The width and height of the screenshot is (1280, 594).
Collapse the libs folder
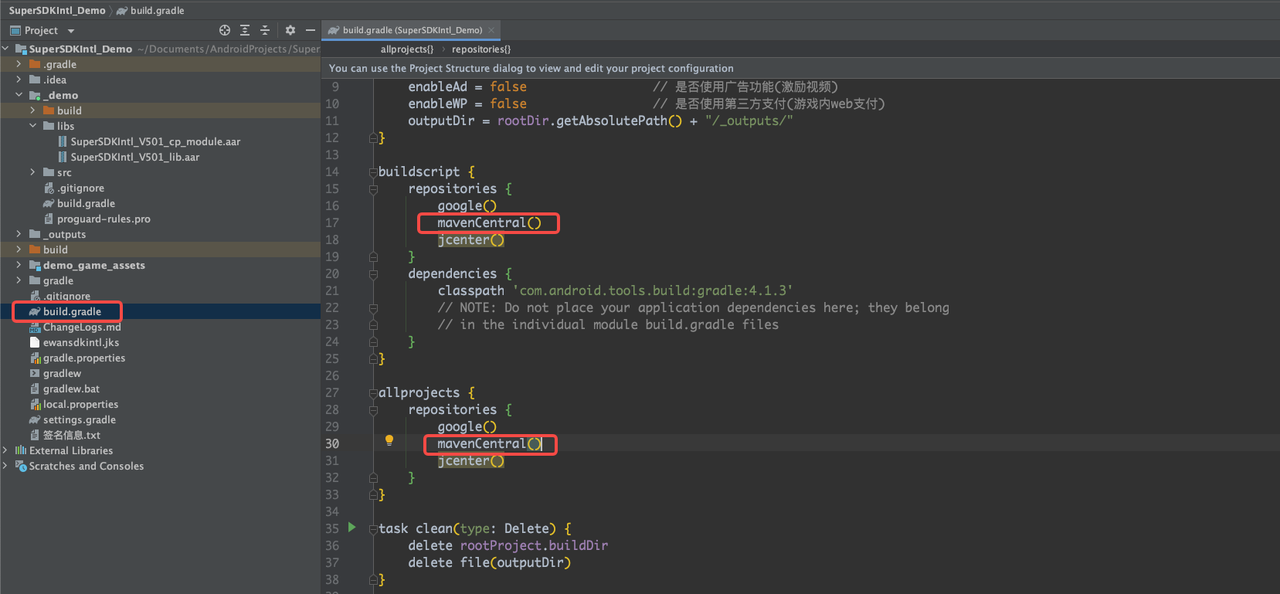point(33,126)
